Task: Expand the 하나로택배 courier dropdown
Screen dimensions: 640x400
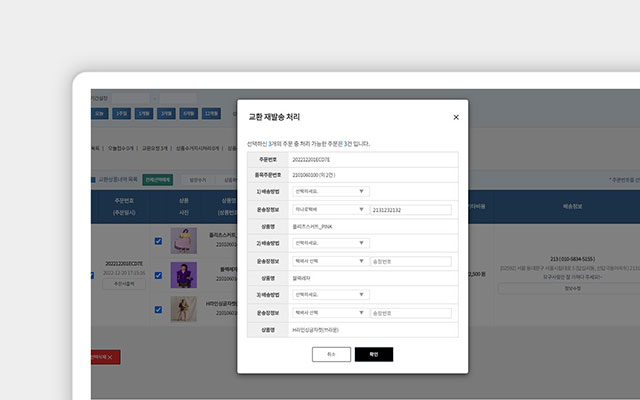Action: pos(329,209)
